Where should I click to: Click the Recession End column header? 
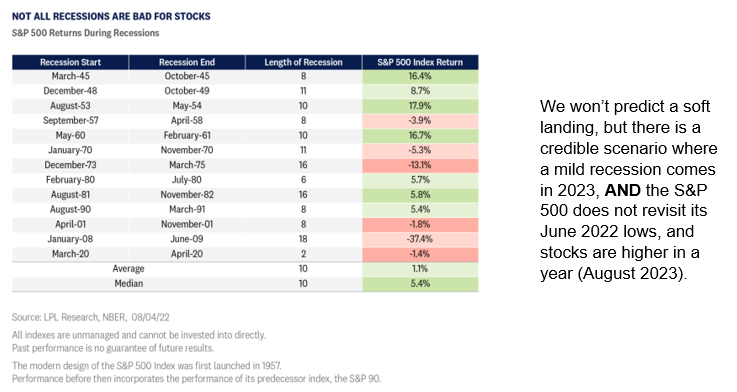pyautogui.click(x=187, y=62)
